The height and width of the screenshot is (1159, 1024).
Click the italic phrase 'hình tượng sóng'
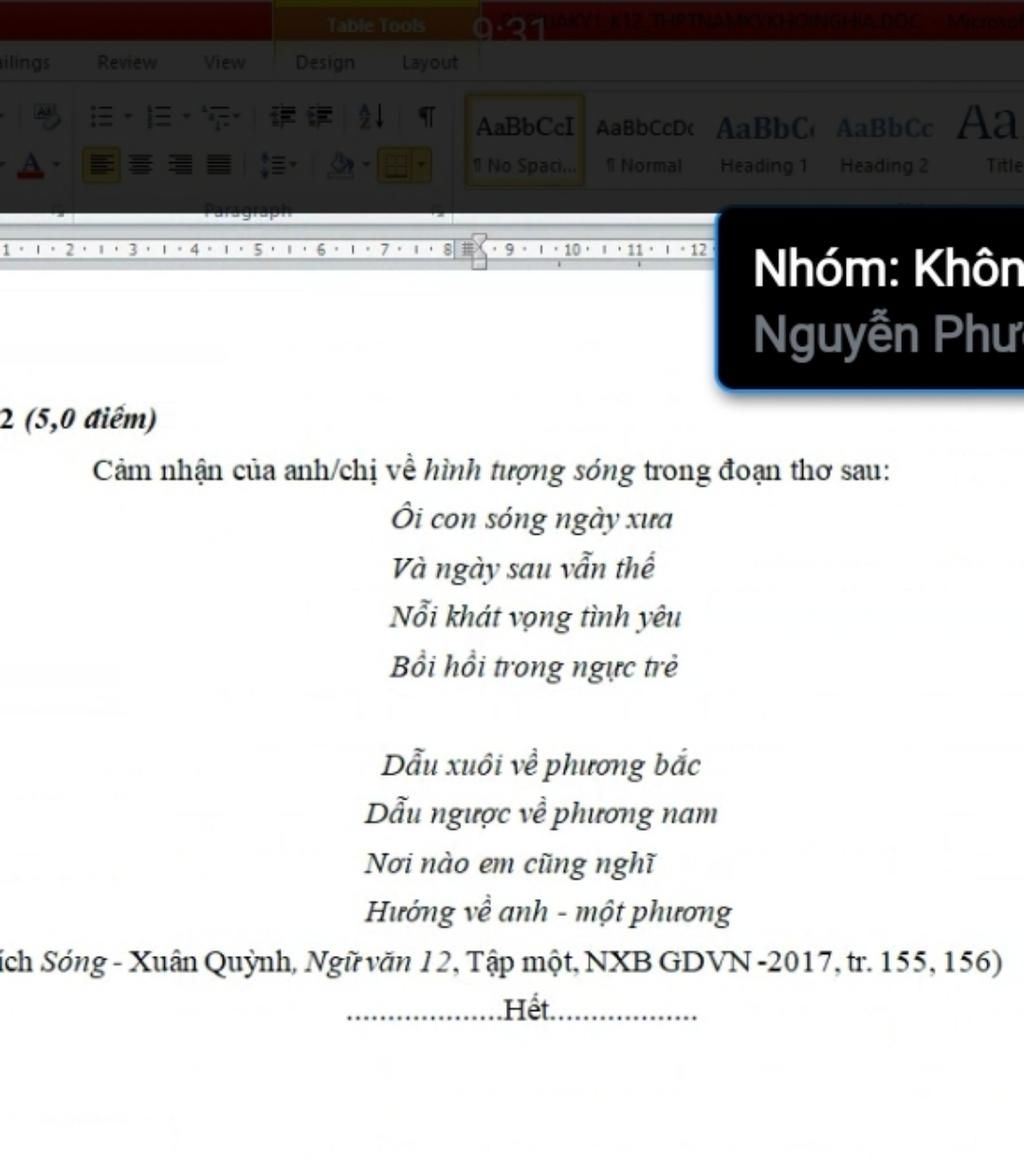click(x=529, y=470)
